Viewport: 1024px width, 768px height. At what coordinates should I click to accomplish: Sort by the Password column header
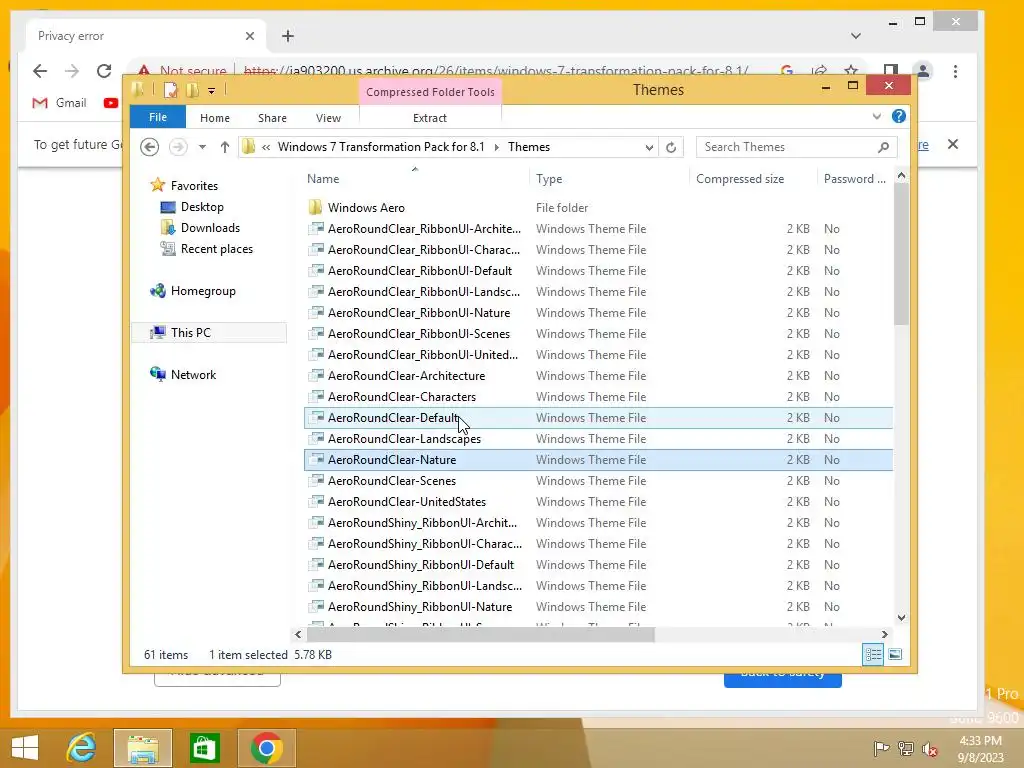[x=854, y=178]
